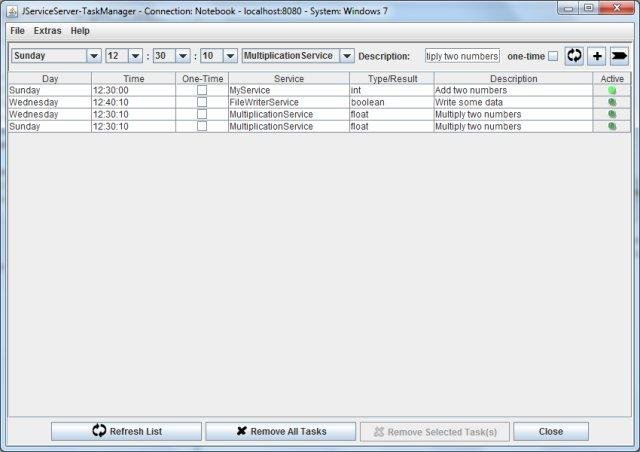The width and height of the screenshot is (640, 452).
Task: Minimize the TaskManager window
Action: click(x=568, y=8)
